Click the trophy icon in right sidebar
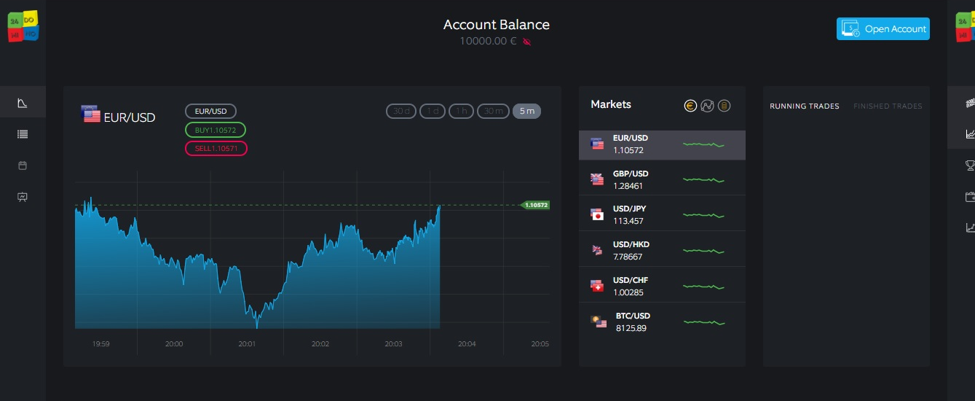The image size is (975, 401). pos(969,165)
